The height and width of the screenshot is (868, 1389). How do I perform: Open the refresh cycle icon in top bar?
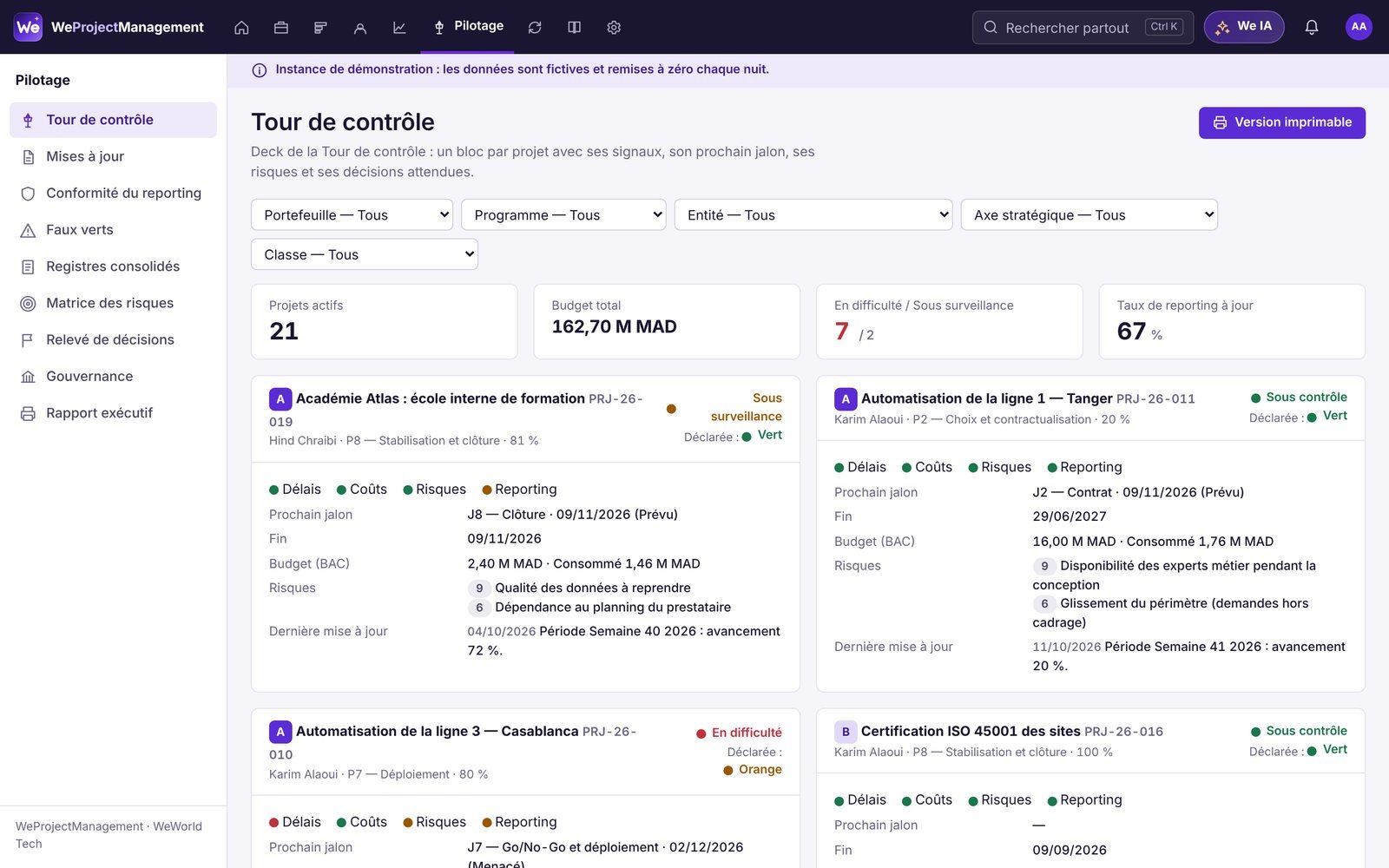tap(535, 28)
